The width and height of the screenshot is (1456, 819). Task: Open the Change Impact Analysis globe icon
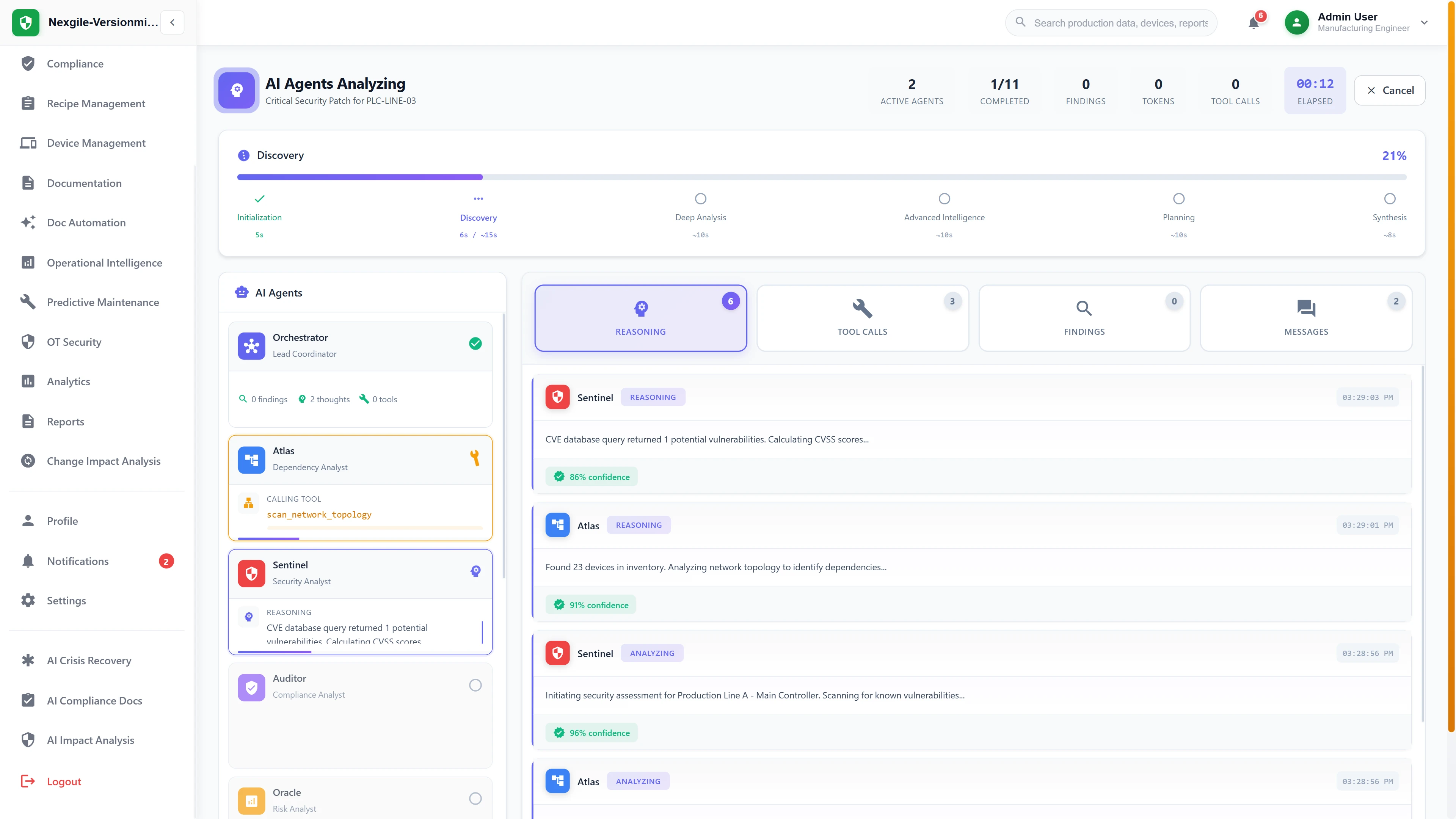point(28,461)
